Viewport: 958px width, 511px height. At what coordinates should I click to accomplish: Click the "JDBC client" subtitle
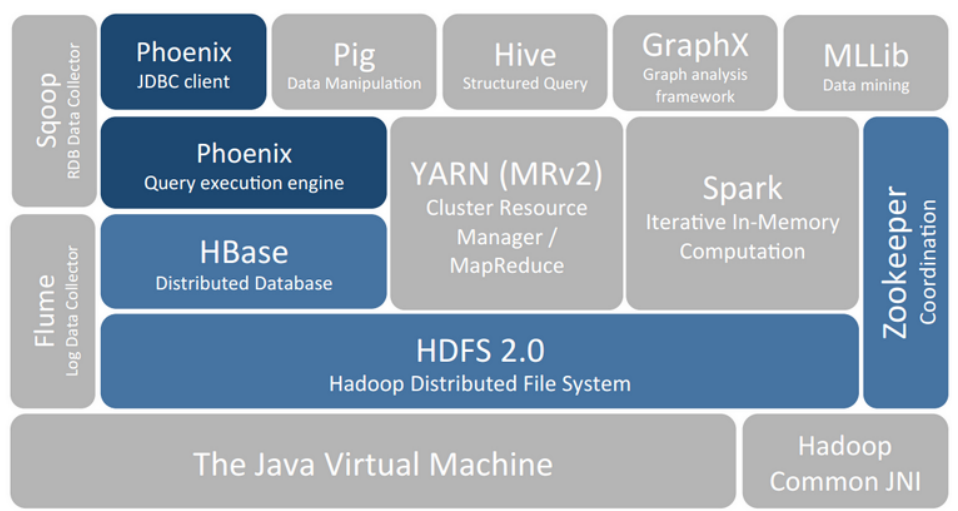183,81
